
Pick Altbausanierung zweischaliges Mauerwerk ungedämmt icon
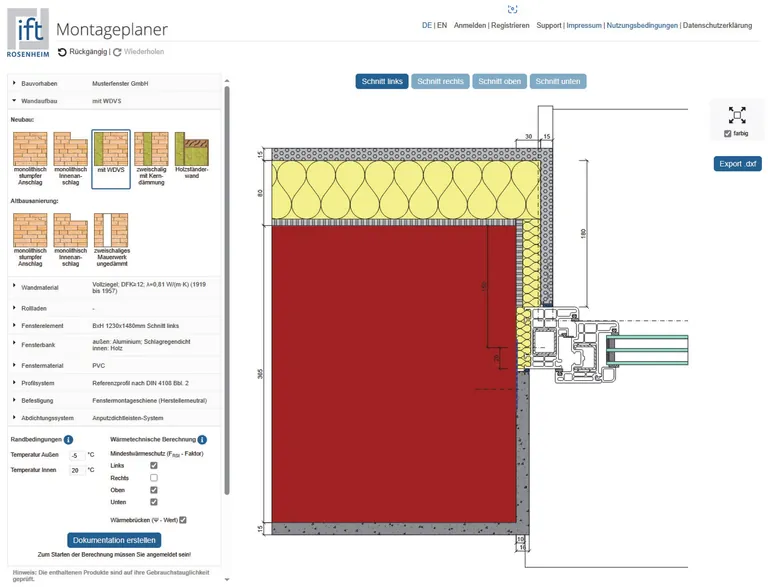click(111, 229)
